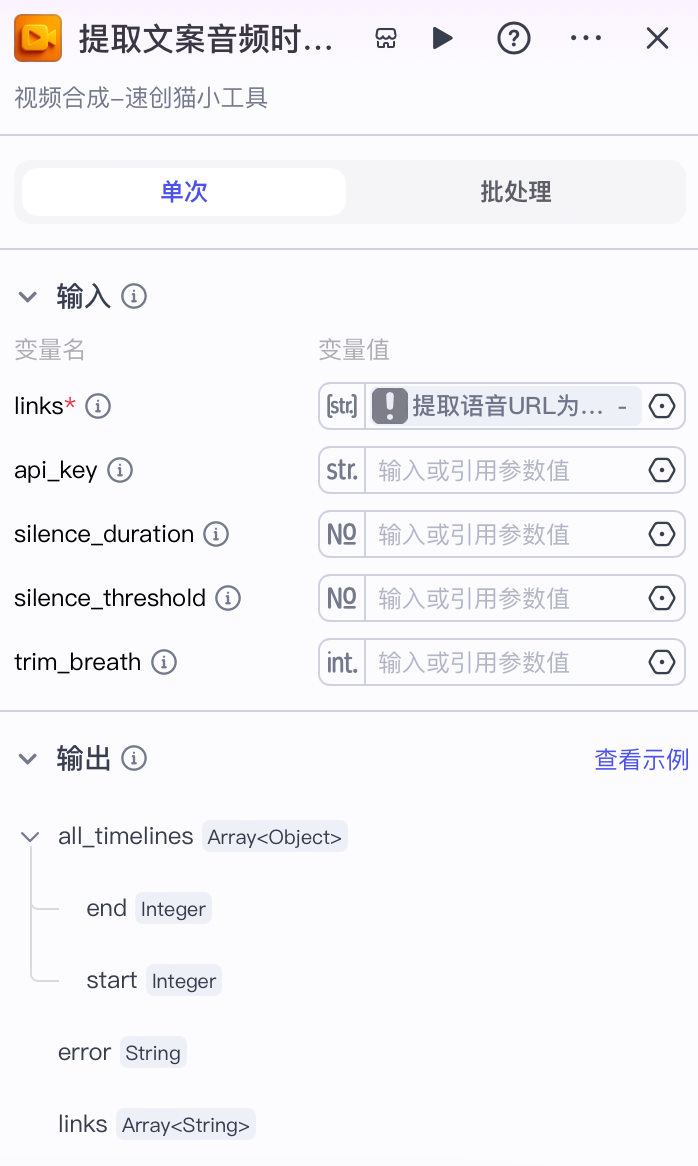The height and width of the screenshot is (1166, 698).
Task: Click the warning icon in the links field
Action: tap(389, 406)
